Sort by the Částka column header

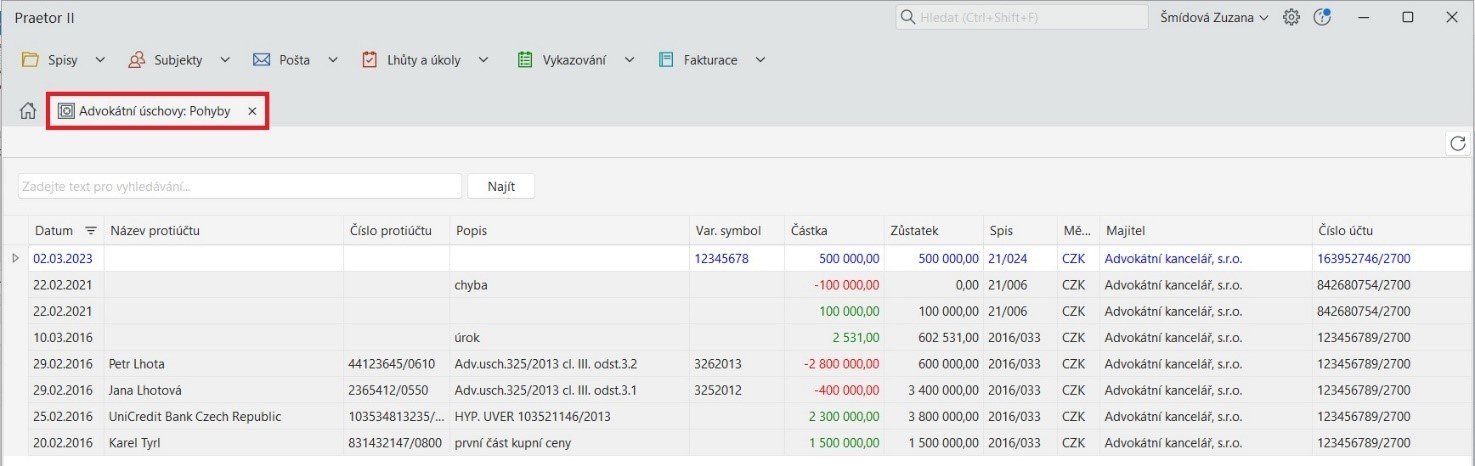click(x=808, y=231)
